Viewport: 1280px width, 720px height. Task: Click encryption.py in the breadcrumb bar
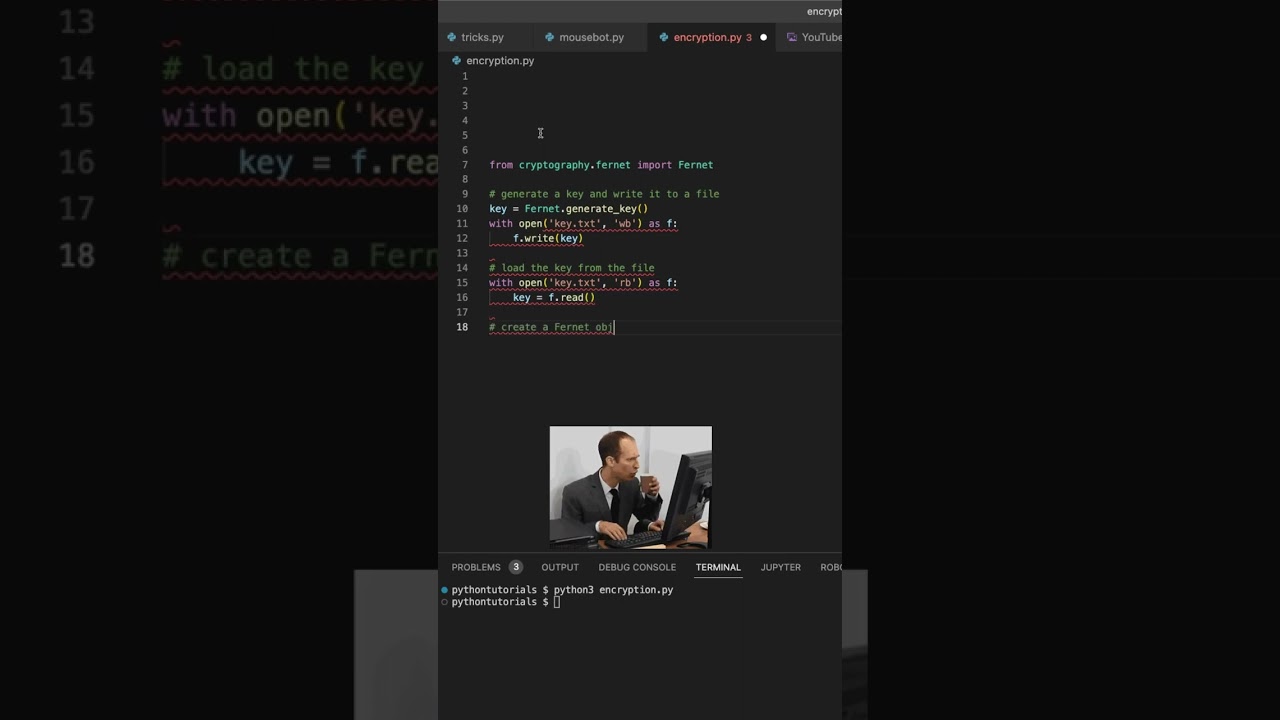click(500, 61)
